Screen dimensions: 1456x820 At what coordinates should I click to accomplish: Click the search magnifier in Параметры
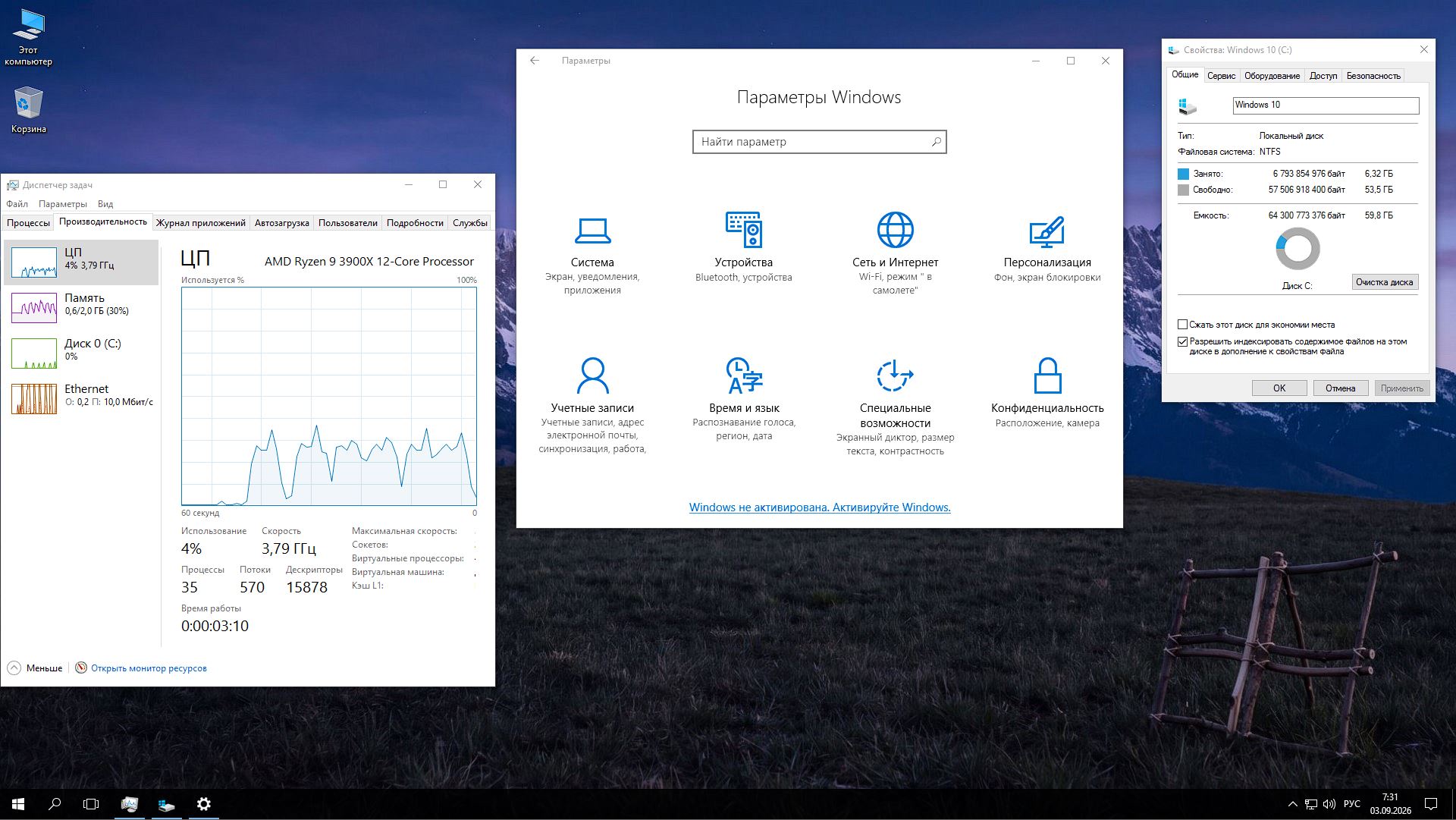pos(936,142)
